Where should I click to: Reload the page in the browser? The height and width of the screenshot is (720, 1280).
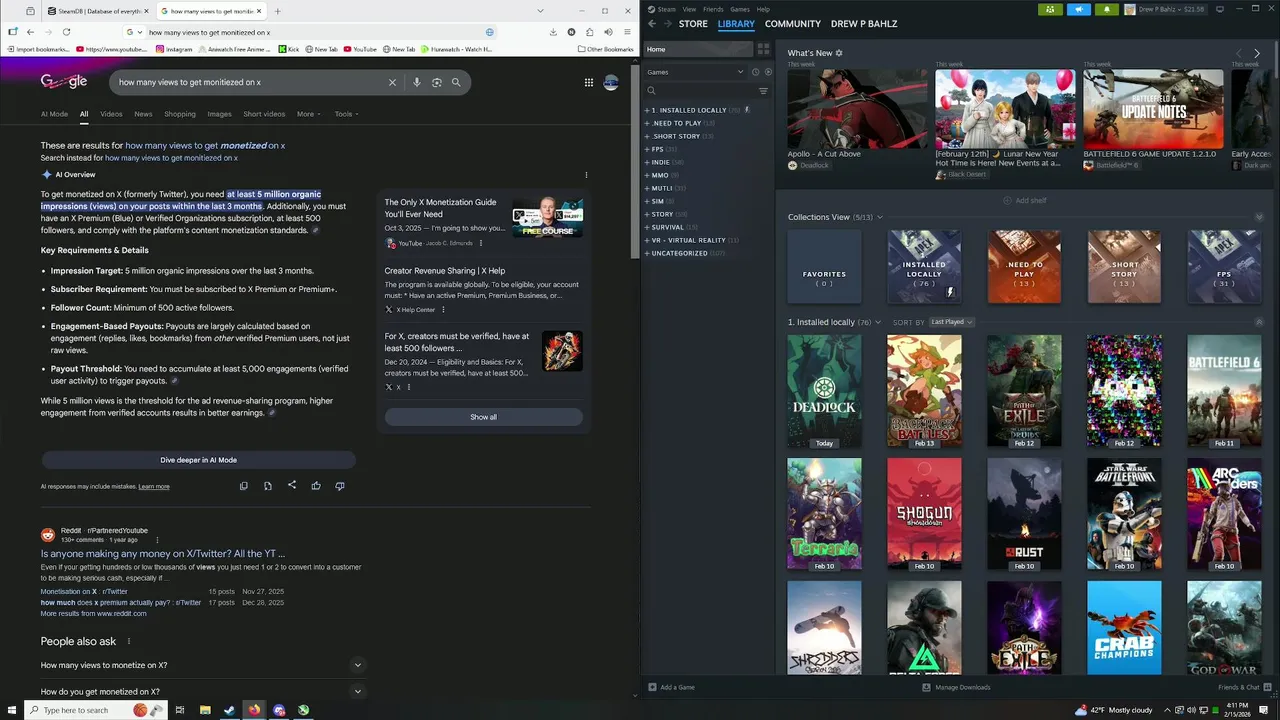coord(66,32)
